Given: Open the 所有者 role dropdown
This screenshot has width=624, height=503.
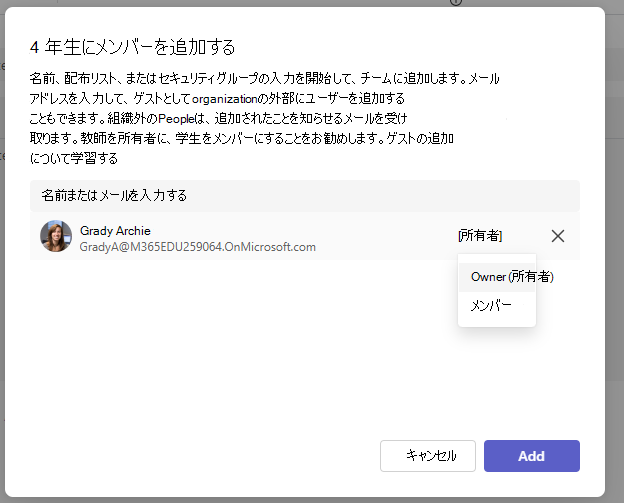Looking at the screenshot, I should click(480, 236).
